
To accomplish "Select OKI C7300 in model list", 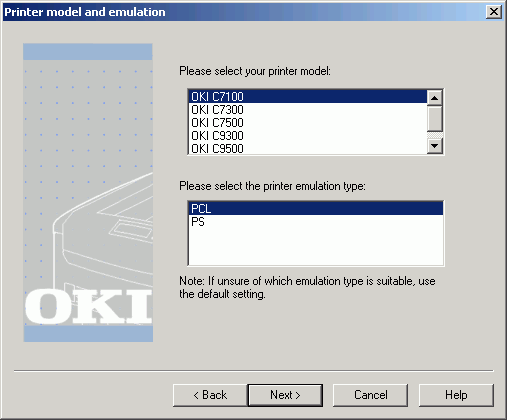I will [x=307, y=110].
